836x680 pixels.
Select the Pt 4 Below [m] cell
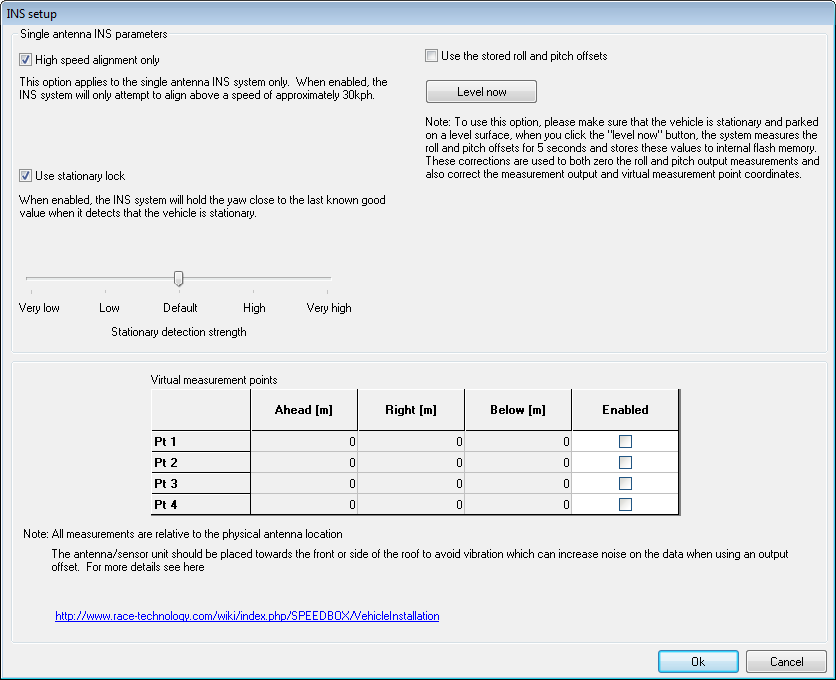(x=518, y=504)
